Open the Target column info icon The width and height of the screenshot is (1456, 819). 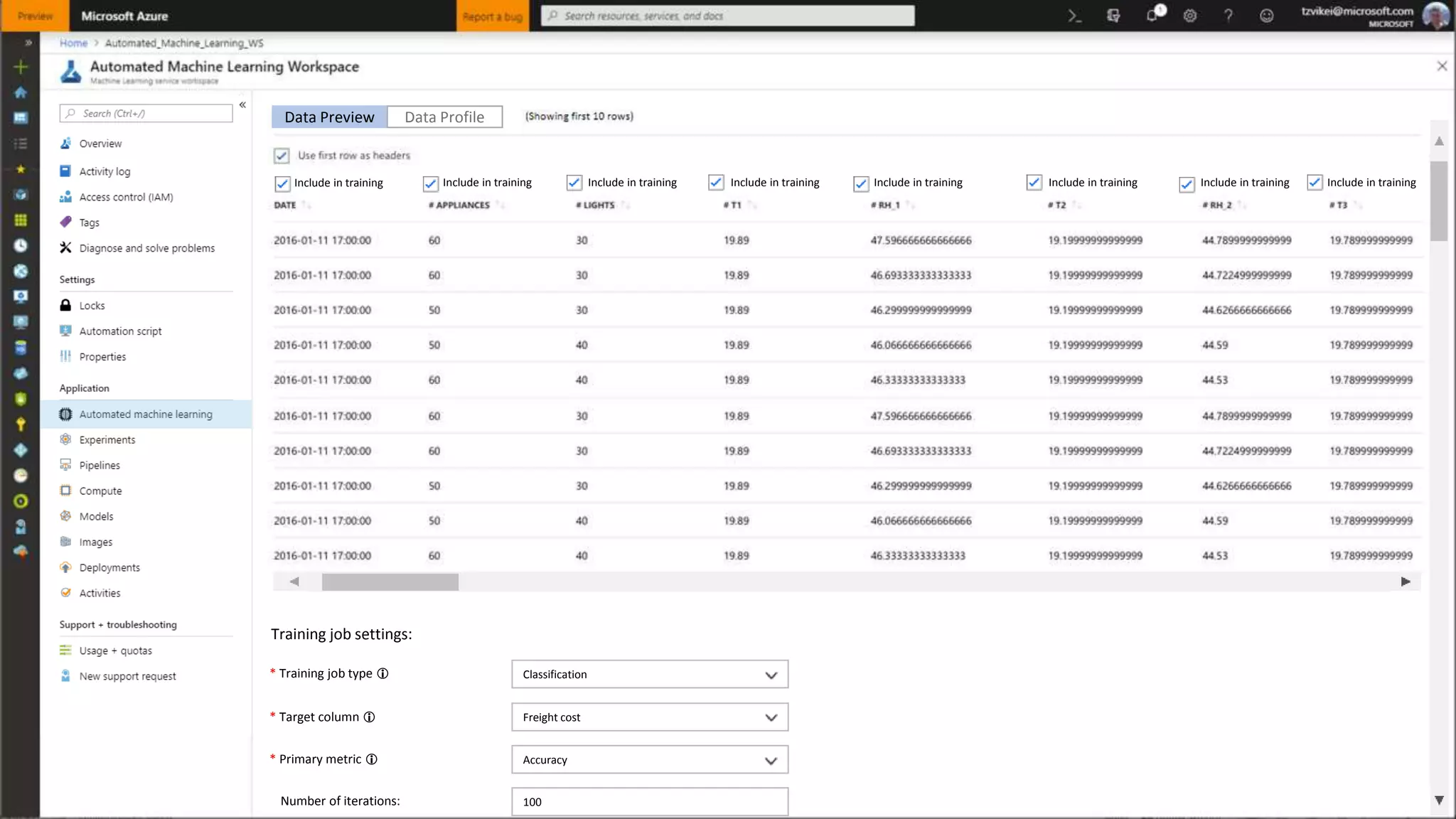369,717
